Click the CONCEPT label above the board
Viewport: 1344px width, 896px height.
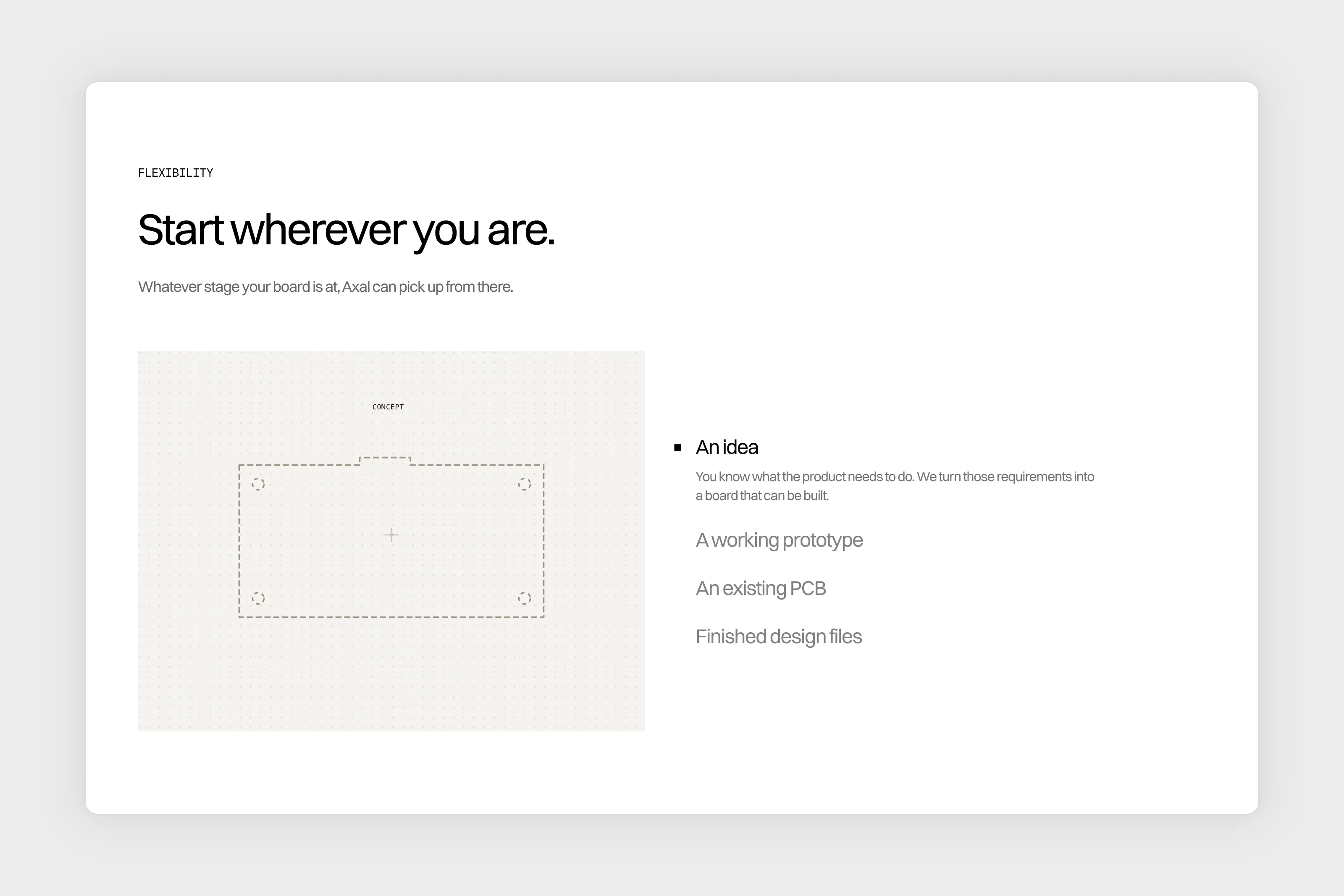point(388,407)
